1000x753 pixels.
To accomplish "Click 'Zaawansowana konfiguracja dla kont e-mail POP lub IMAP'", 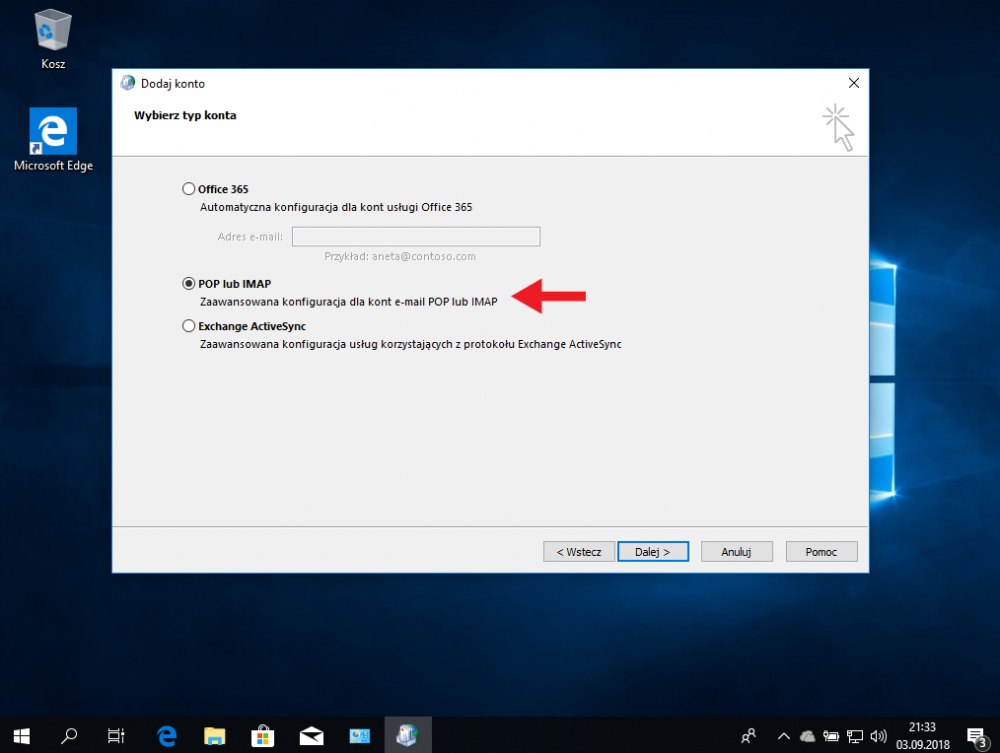I will pos(348,302).
